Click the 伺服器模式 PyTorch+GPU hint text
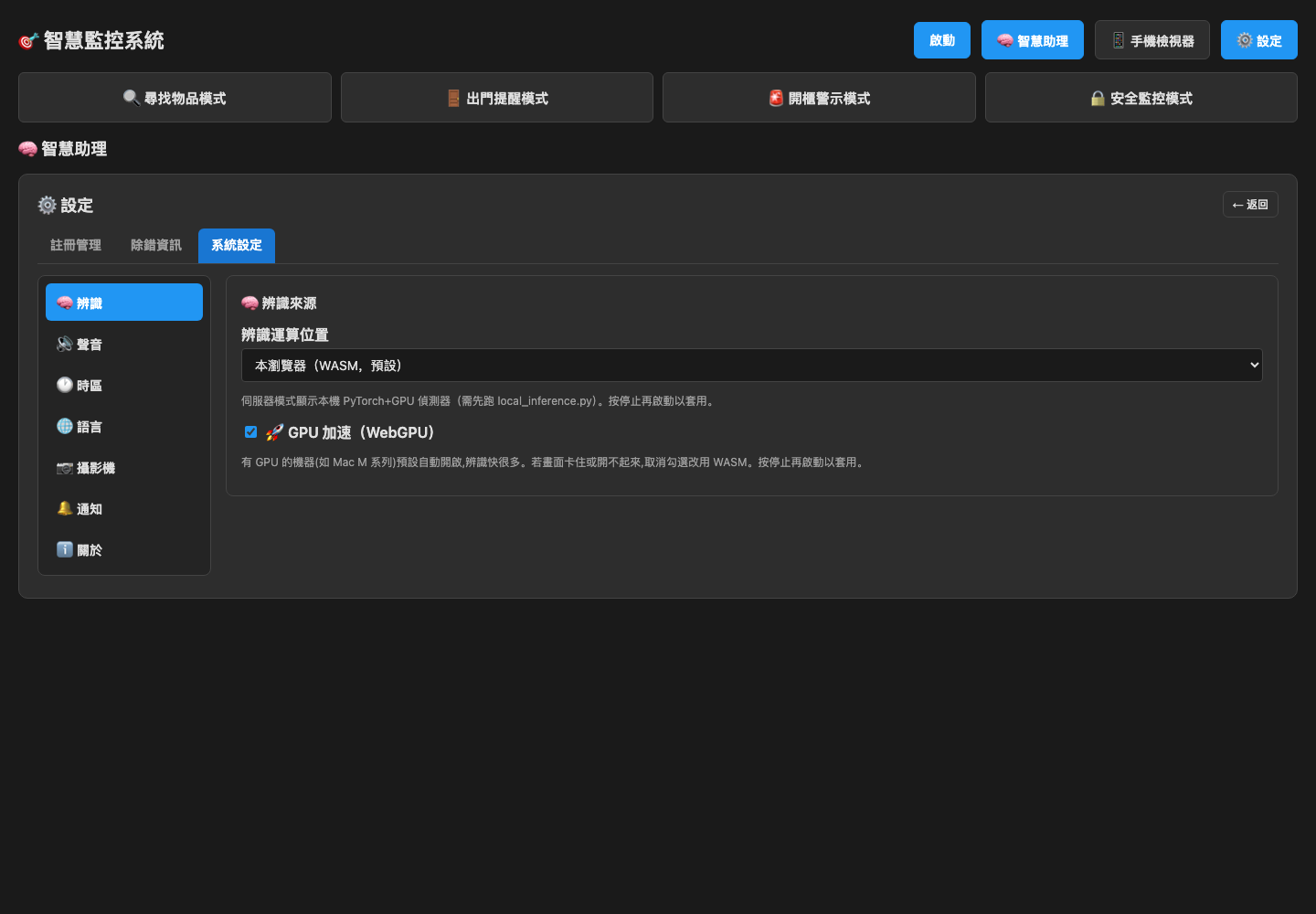1316x914 pixels. [479, 400]
